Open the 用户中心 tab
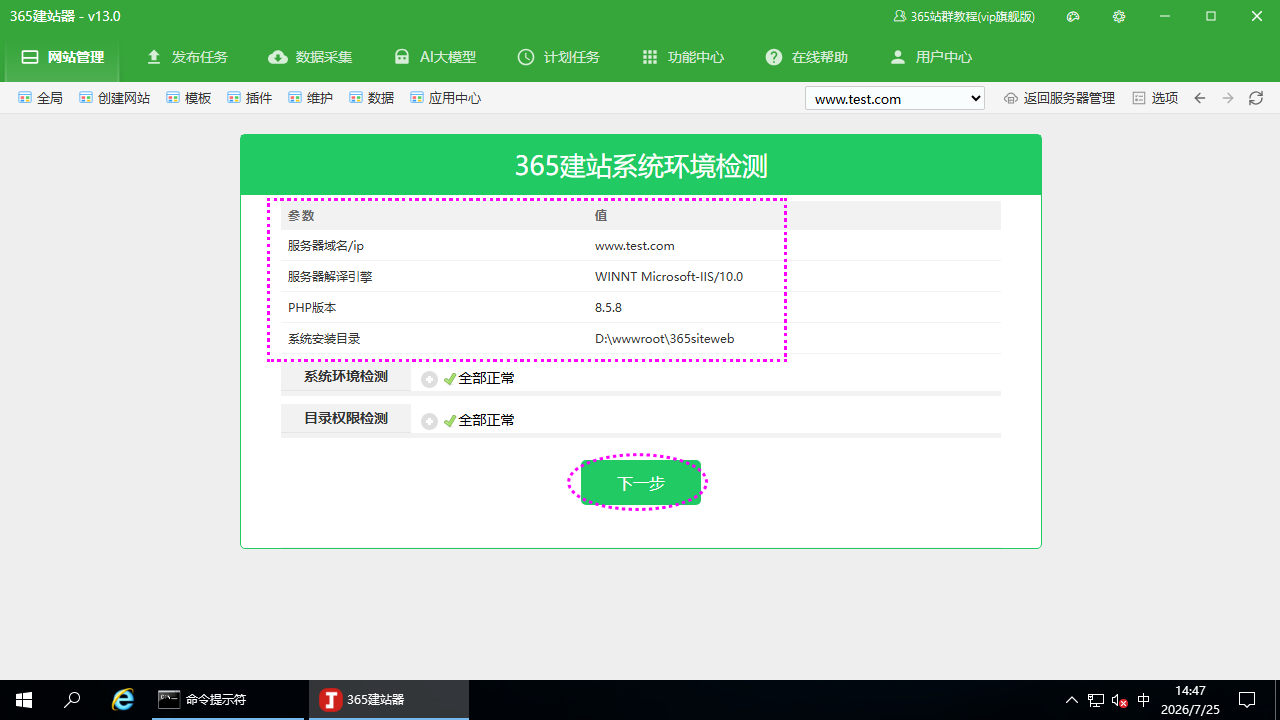The width and height of the screenshot is (1280, 720). [x=930, y=57]
